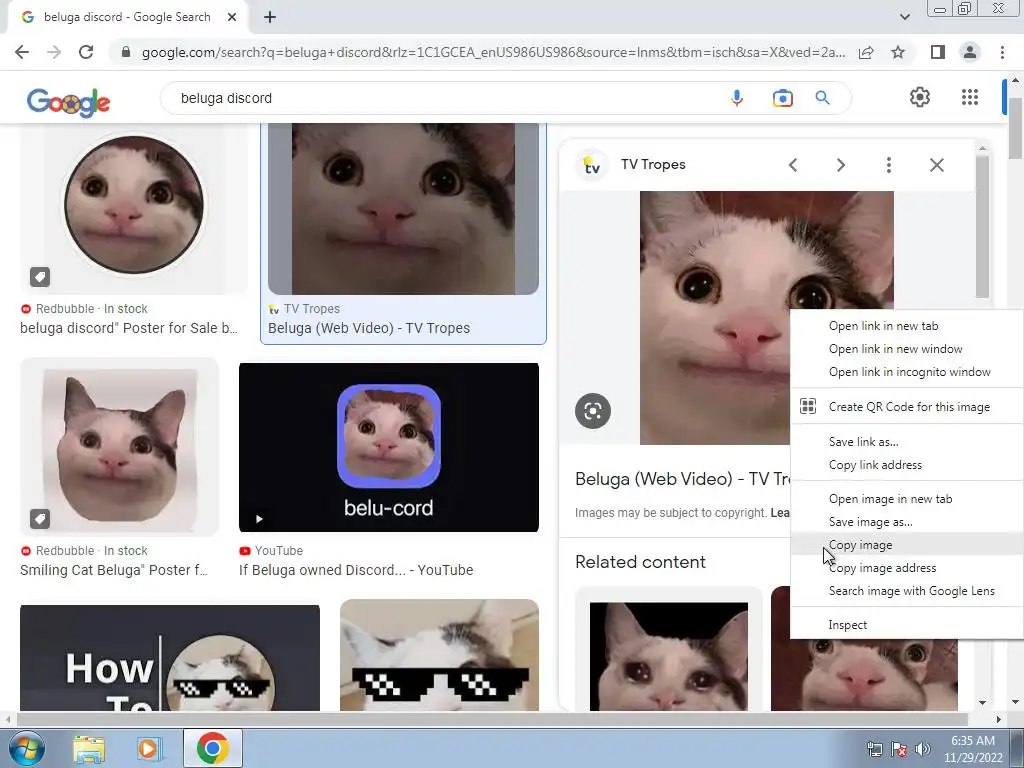Viewport: 1024px width, 768px height.
Task: Click the beluga discord Poster for Sale link
Action: tap(129, 328)
